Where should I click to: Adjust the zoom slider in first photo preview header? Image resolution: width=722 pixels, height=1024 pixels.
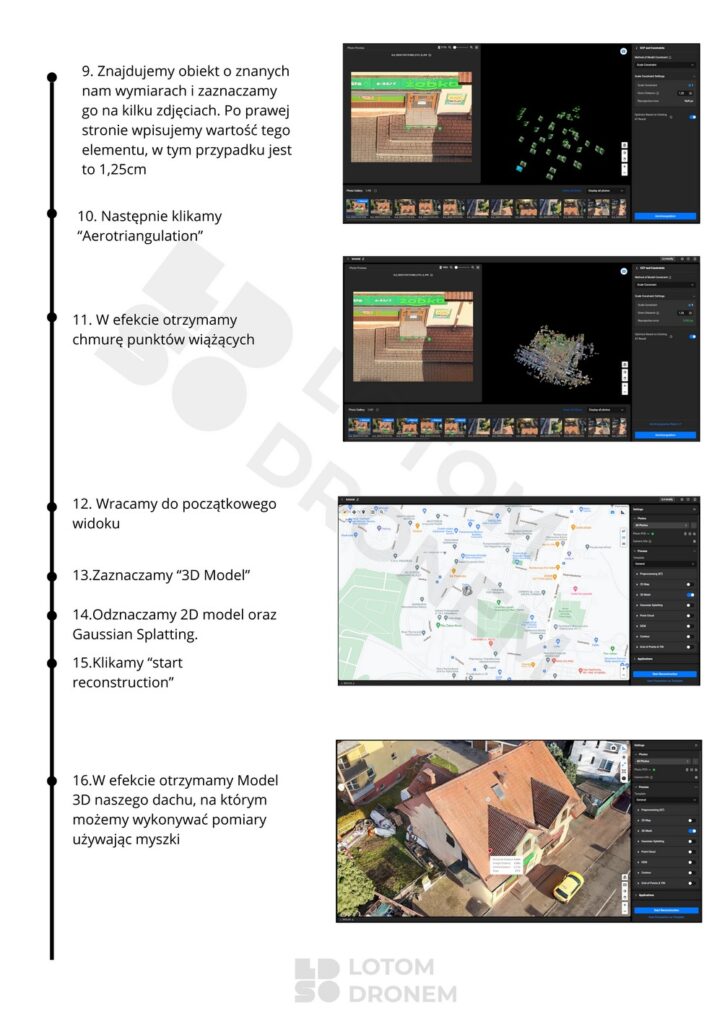point(462,47)
